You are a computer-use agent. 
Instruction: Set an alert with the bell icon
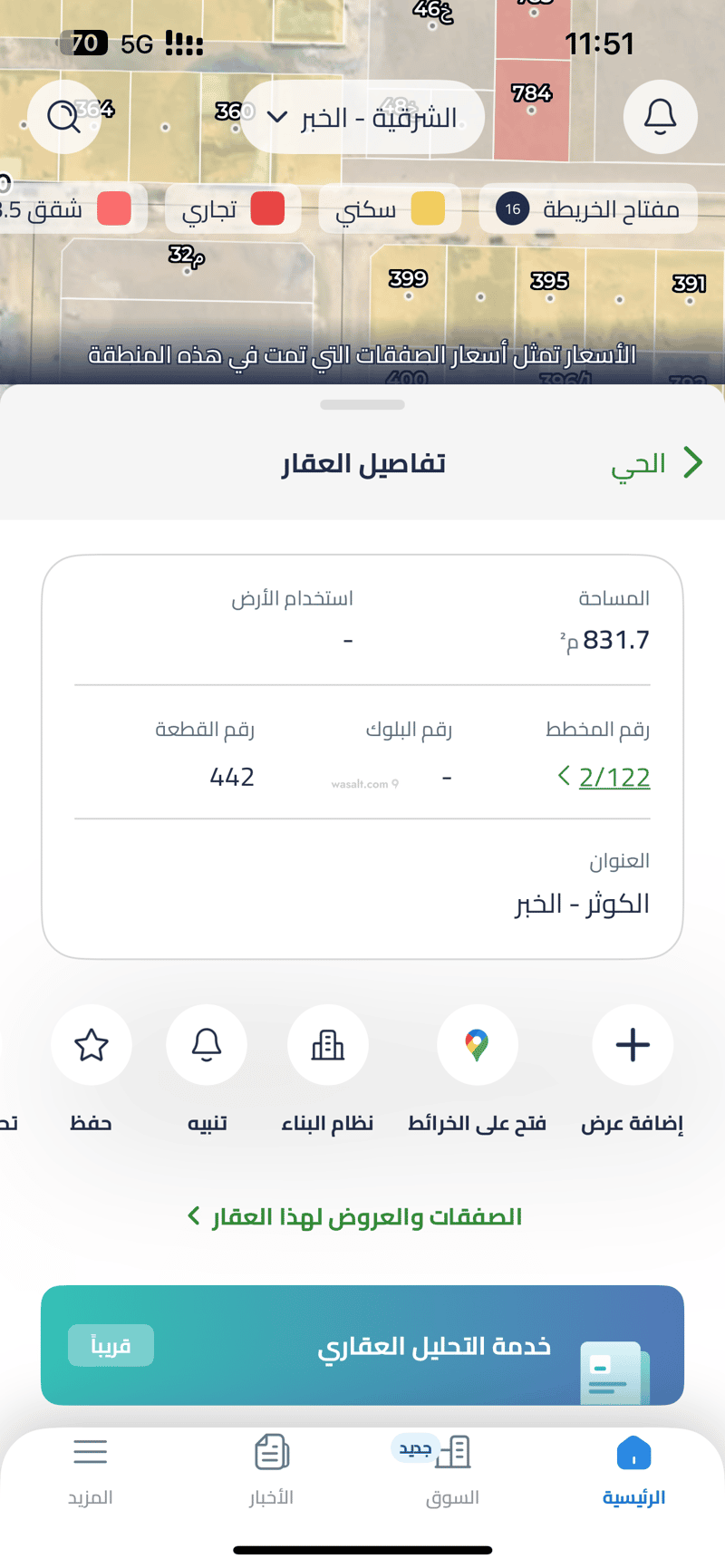click(207, 1045)
